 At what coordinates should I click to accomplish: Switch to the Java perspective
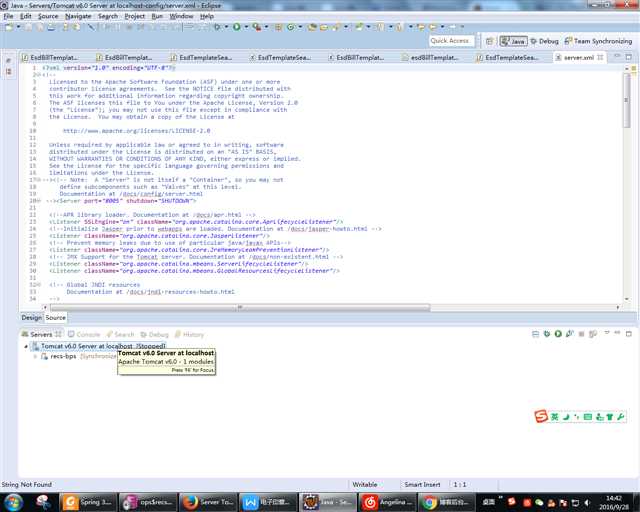click(x=513, y=41)
